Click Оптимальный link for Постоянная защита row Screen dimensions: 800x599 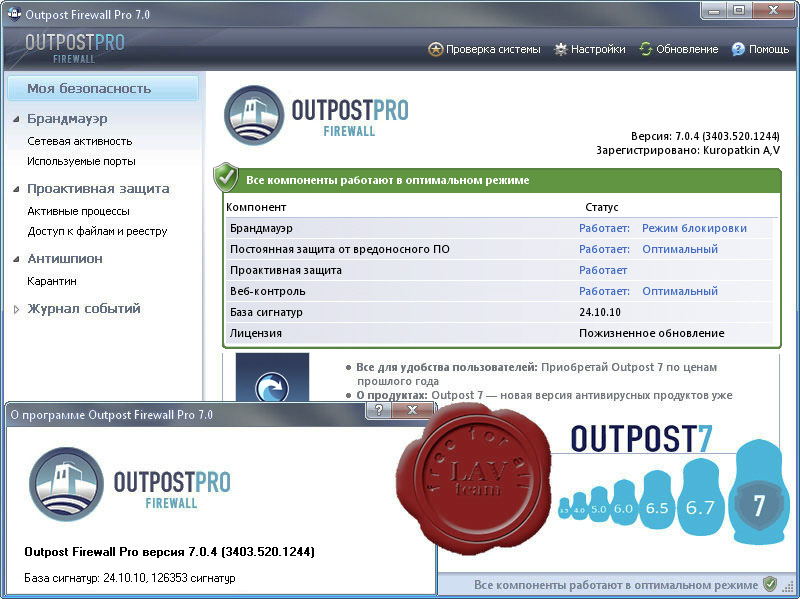(680, 249)
